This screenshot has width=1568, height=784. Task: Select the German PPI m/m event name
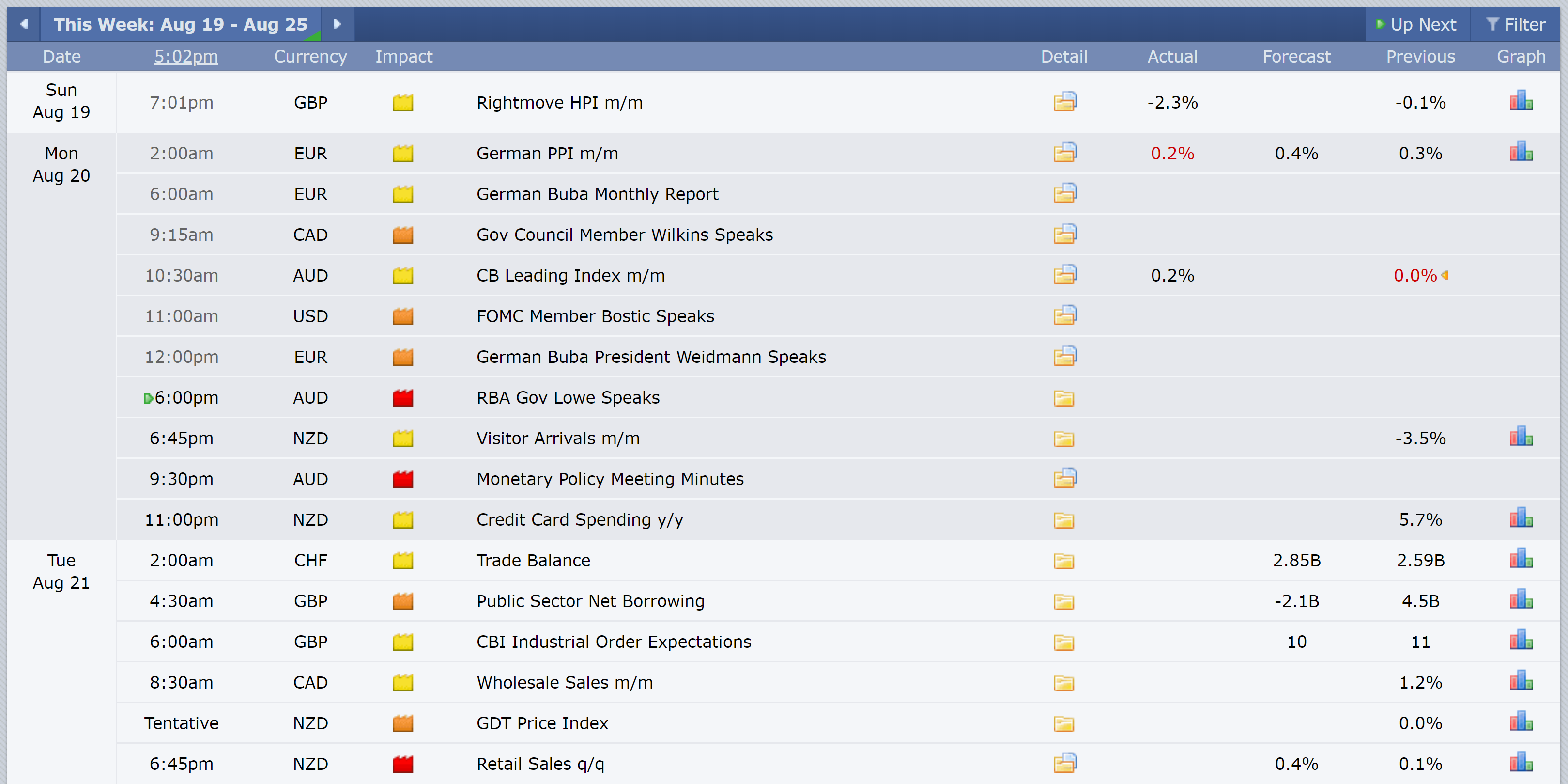(547, 154)
